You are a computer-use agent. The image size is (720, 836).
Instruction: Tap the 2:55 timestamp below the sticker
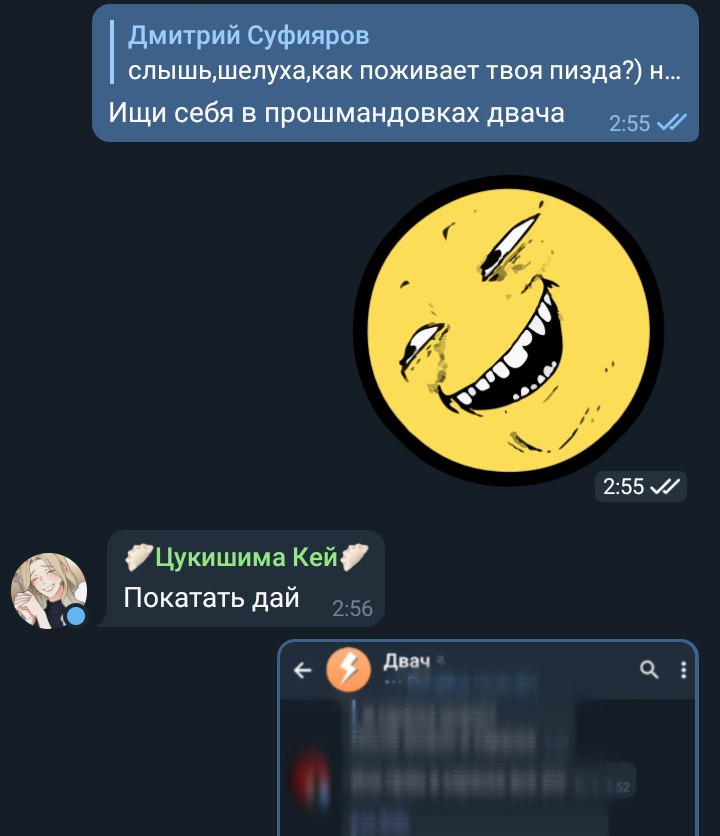pyautogui.click(x=623, y=486)
